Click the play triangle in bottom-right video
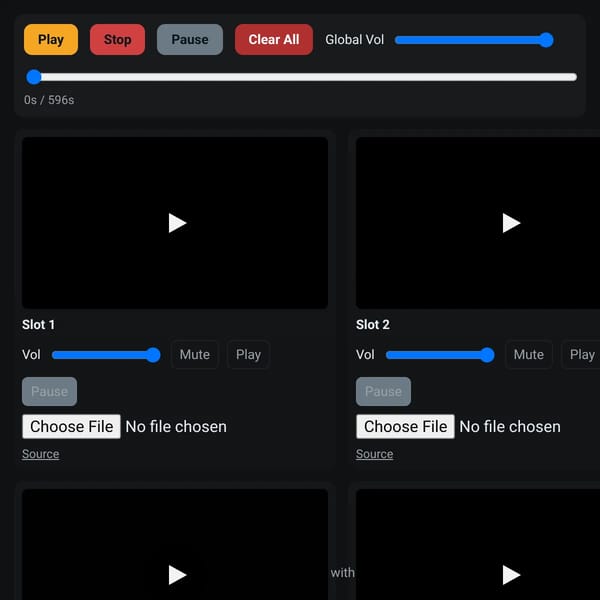The height and width of the screenshot is (600, 600). [511, 575]
